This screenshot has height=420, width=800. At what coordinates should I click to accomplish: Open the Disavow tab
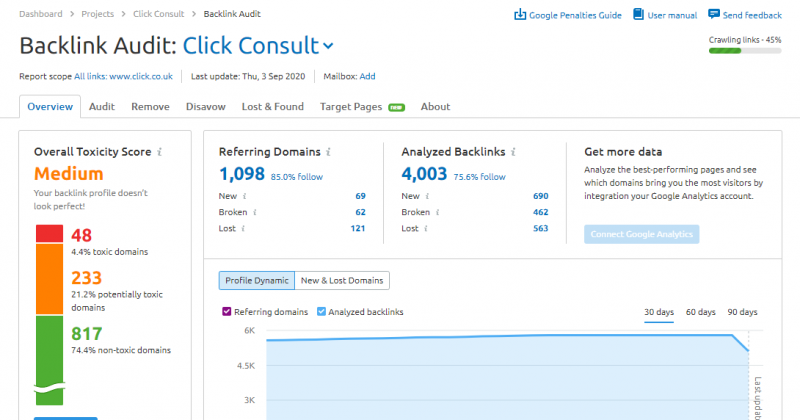point(206,107)
